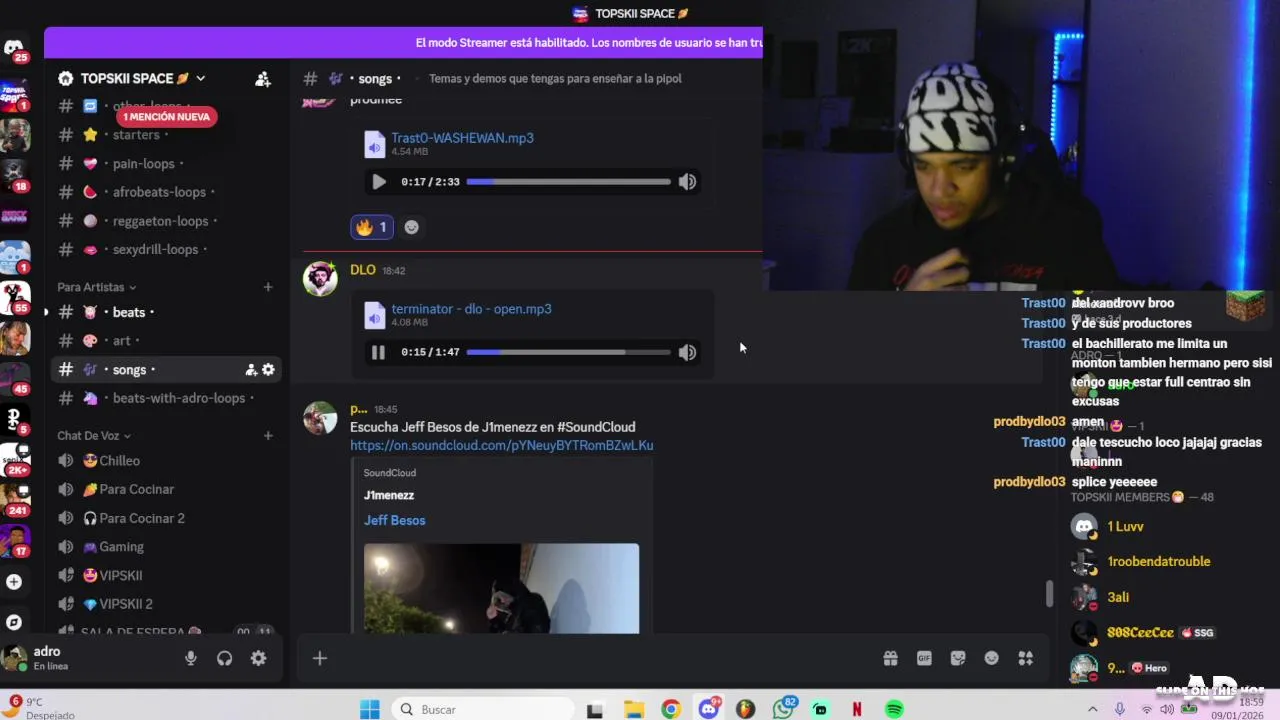Show hidden system tray icons
The image size is (1280, 720).
coord(1092,709)
